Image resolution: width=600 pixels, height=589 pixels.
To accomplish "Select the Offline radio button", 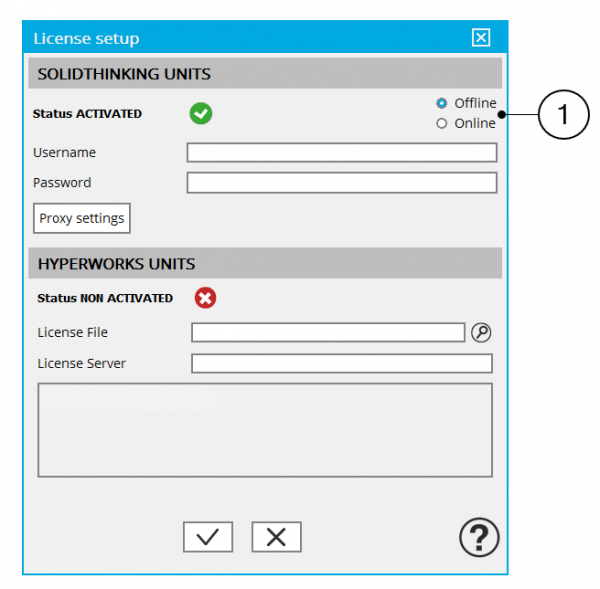I will click(x=442, y=103).
